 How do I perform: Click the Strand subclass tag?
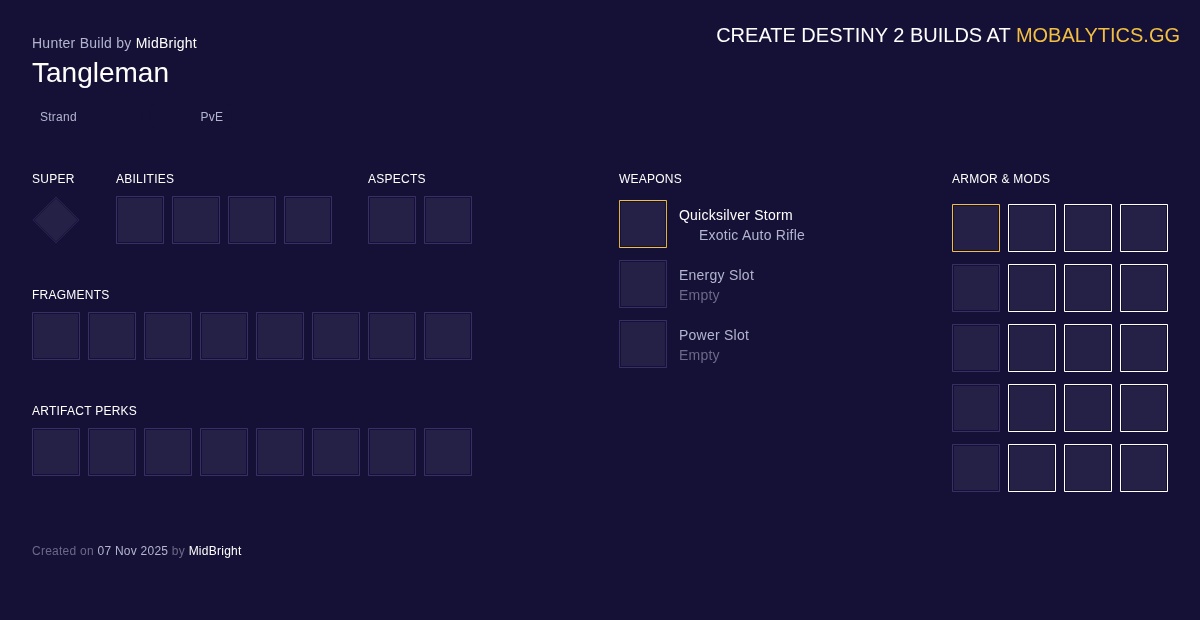[x=58, y=117]
